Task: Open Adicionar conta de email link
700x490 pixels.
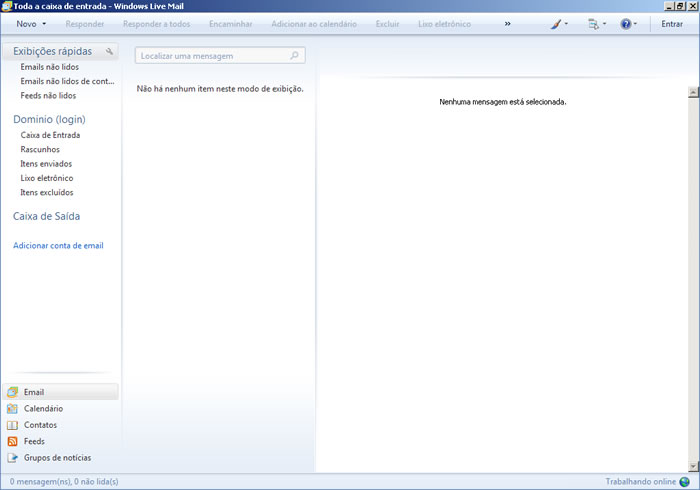Action: pyautogui.click(x=58, y=245)
